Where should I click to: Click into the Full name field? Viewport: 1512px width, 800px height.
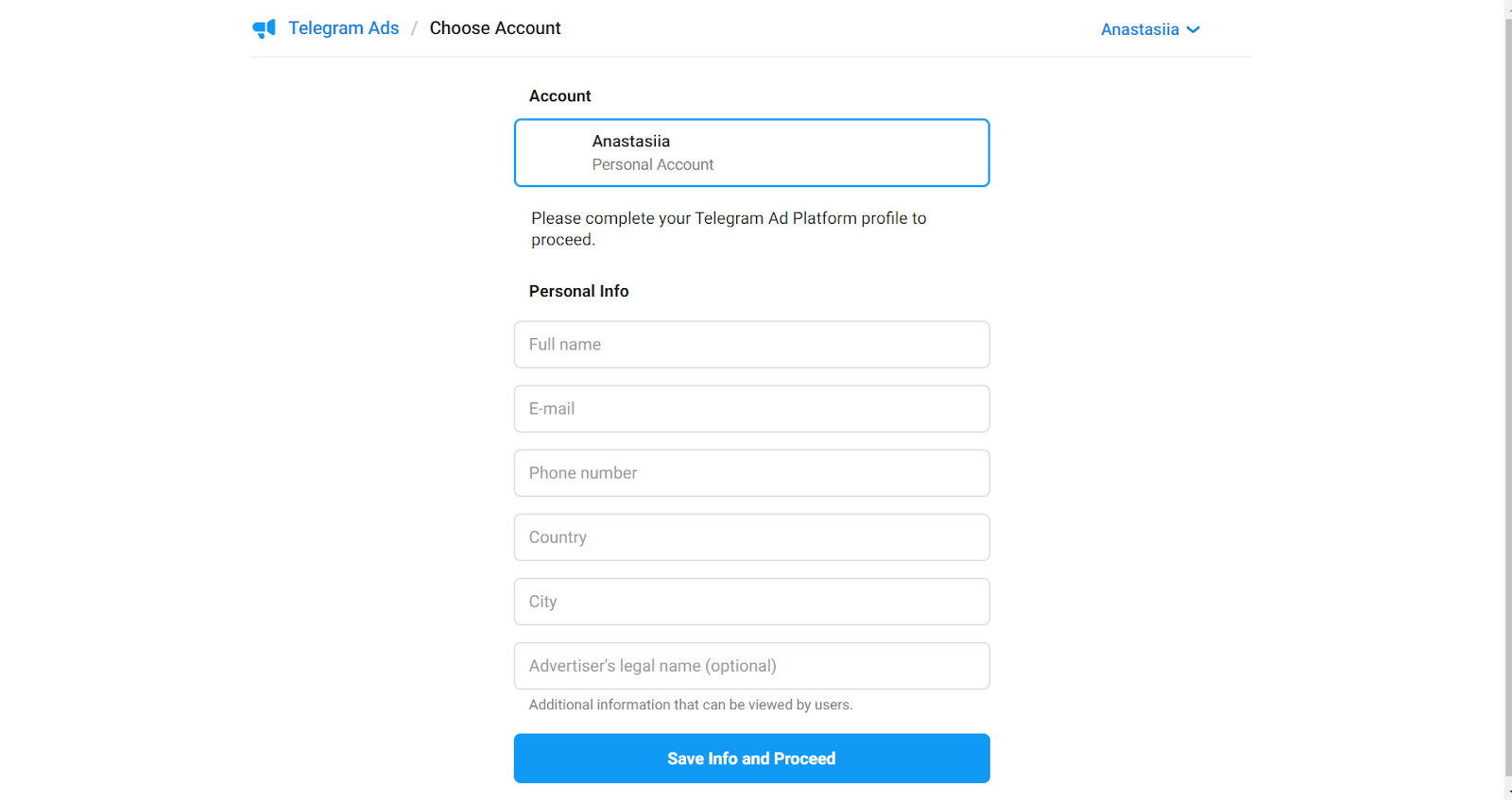pyautogui.click(x=751, y=344)
